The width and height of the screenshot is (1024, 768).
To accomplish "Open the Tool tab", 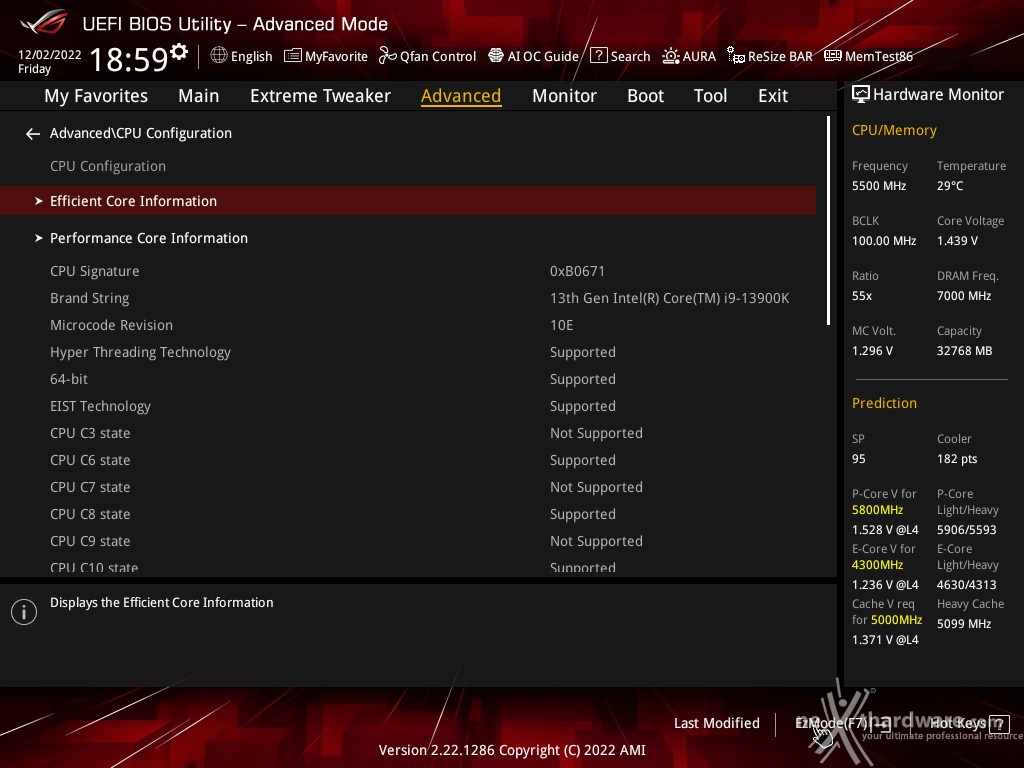I will [x=711, y=96].
